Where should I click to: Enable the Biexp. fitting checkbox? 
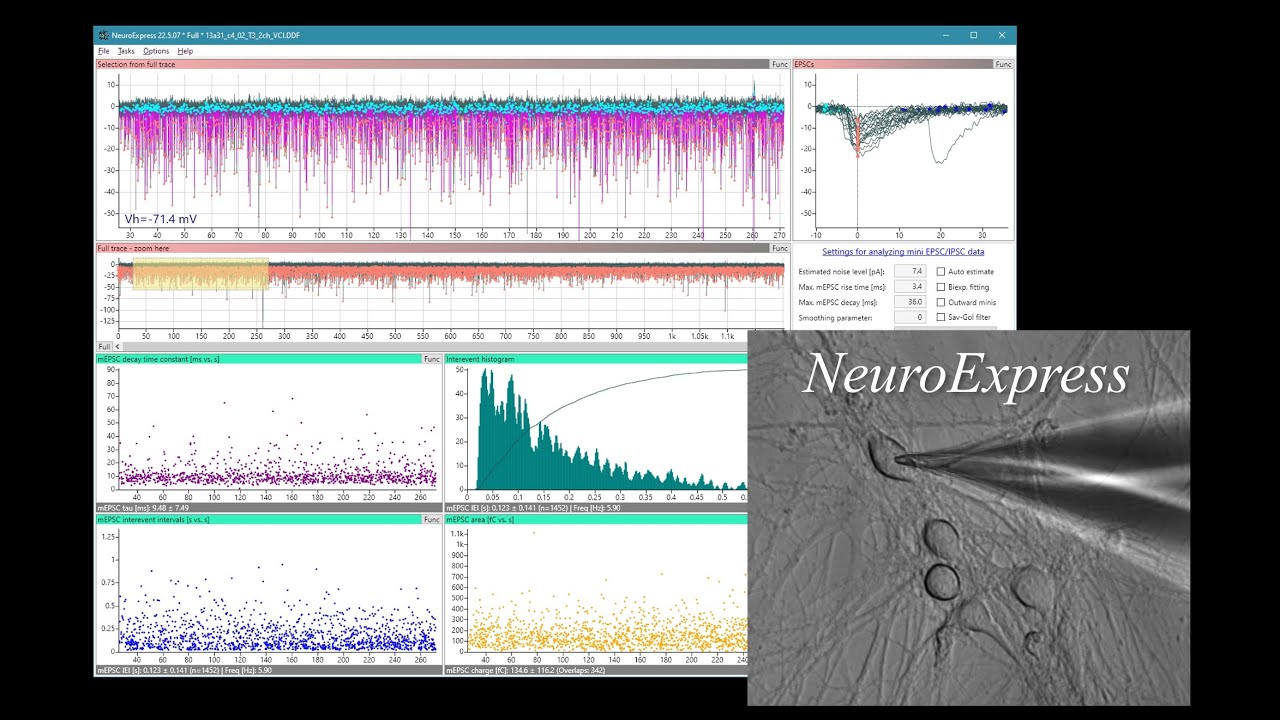coord(940,287)
